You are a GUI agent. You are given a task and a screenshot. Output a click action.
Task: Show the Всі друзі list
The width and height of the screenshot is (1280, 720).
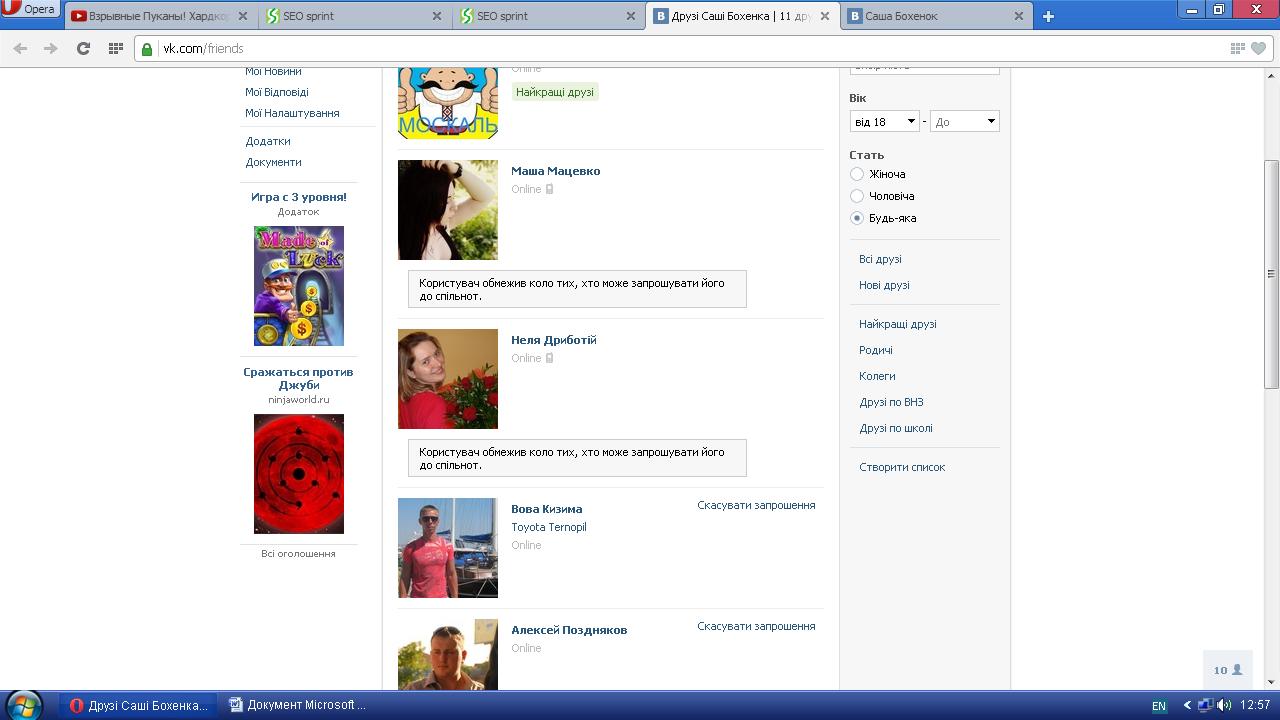pyautogui.click(x=880, y=259)
